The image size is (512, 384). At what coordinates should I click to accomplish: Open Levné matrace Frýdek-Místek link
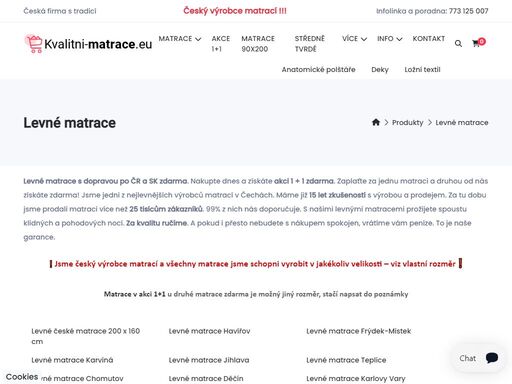(359, 331)
